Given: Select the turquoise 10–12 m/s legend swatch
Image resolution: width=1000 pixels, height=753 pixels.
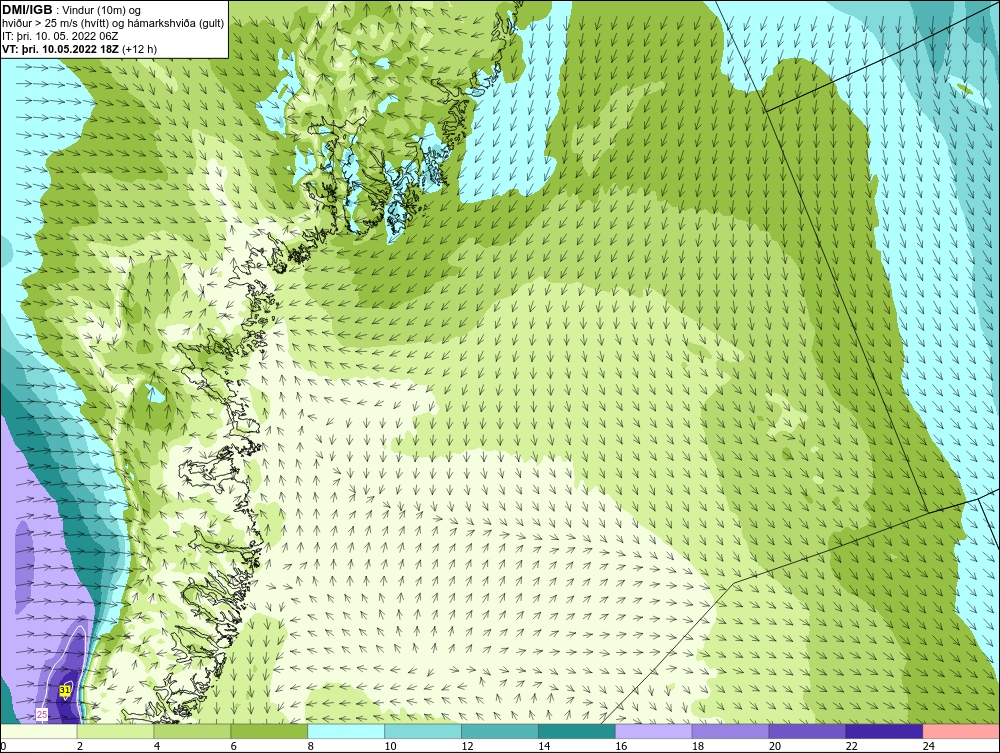Looking at the screenshot, I should [423, 731].
